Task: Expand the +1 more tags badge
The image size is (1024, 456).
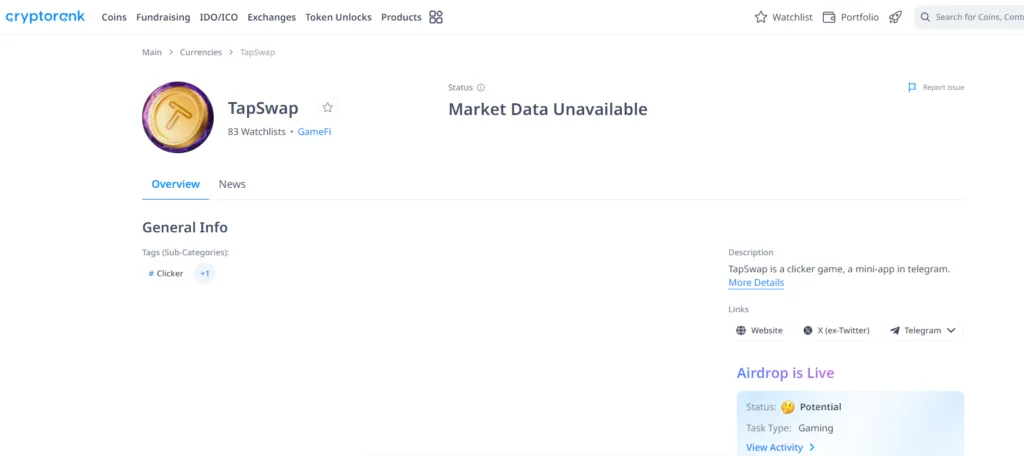Action: pyautogui.click(x=204, y=274)
